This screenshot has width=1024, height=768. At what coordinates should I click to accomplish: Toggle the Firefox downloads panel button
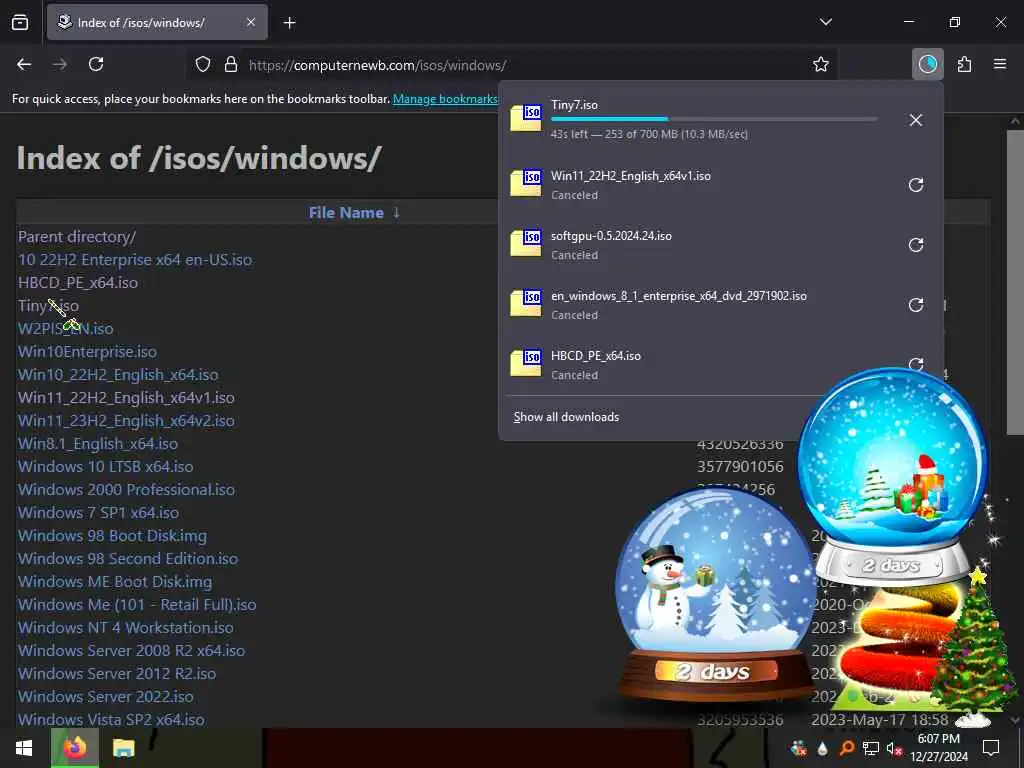927,64
